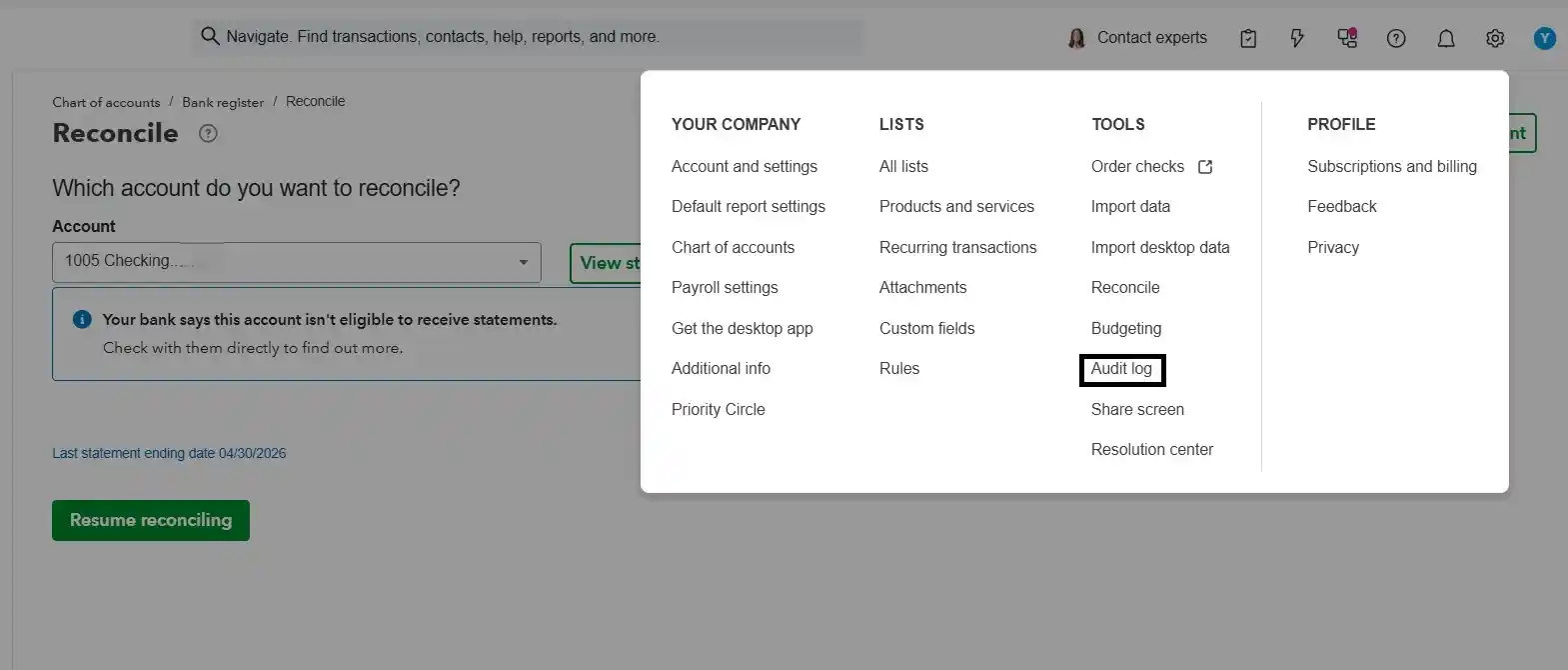Click the Navigate search field
This screenshot has width=1568, height=670.
(x=528, y=37)
